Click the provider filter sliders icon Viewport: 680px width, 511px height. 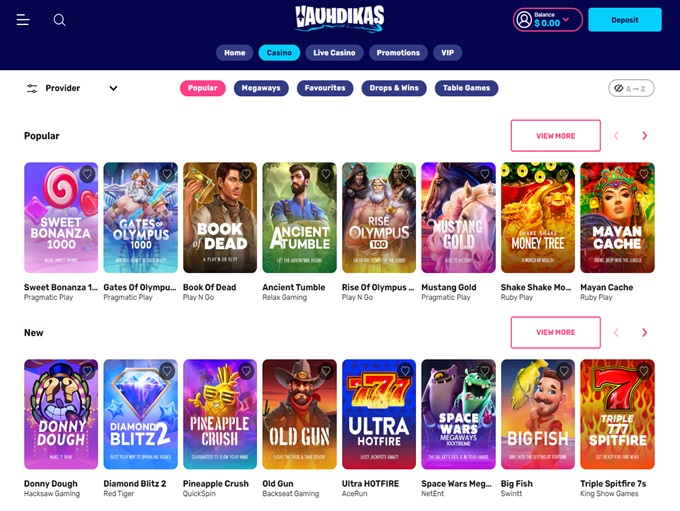[x=32, y=88]
